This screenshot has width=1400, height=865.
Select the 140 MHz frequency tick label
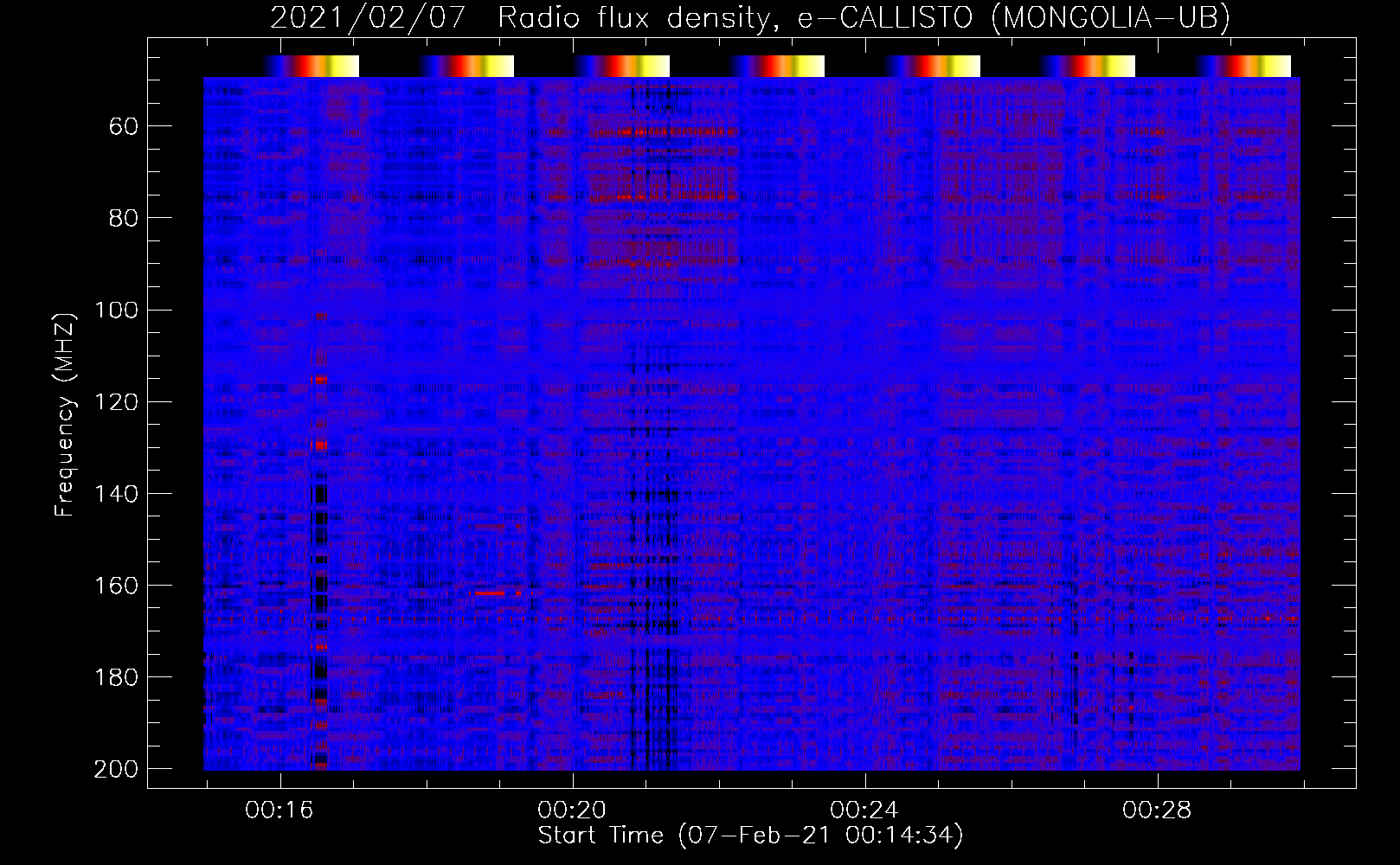116,493
